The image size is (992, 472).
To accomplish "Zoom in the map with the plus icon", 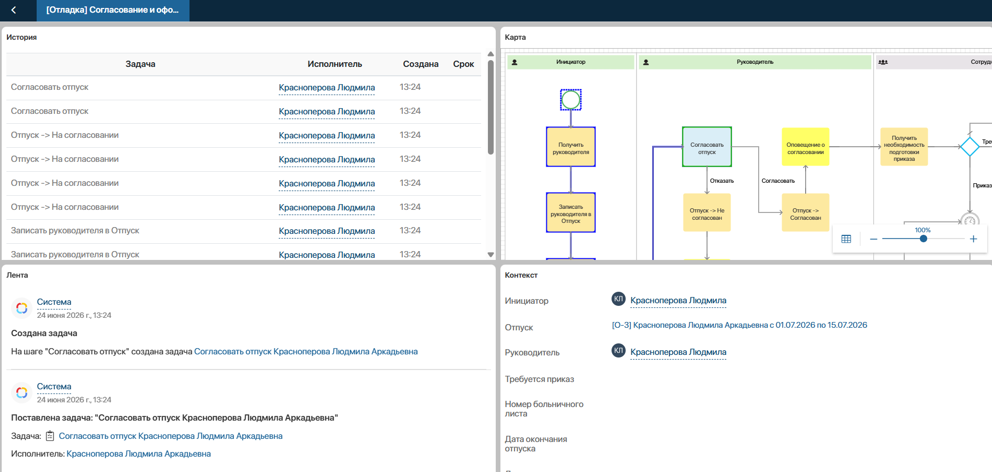I will [x=973, y=239].
